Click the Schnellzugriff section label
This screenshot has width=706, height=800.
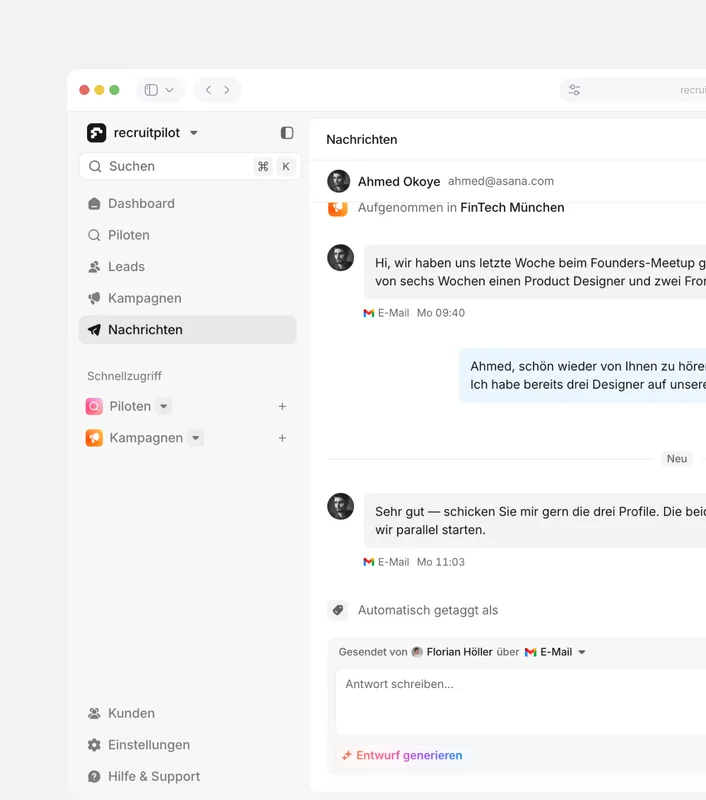pyautogui.click(x=124, y=377)
